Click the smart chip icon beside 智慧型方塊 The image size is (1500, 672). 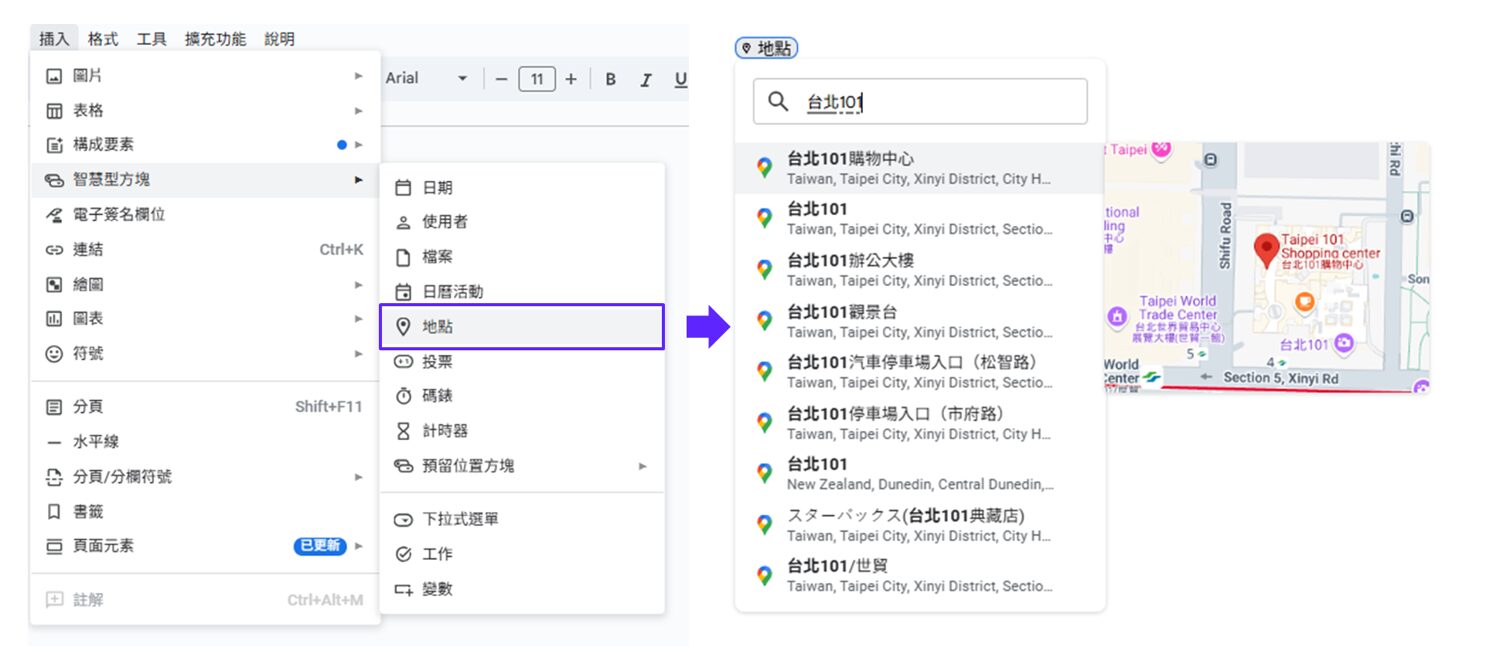(54, 180)
